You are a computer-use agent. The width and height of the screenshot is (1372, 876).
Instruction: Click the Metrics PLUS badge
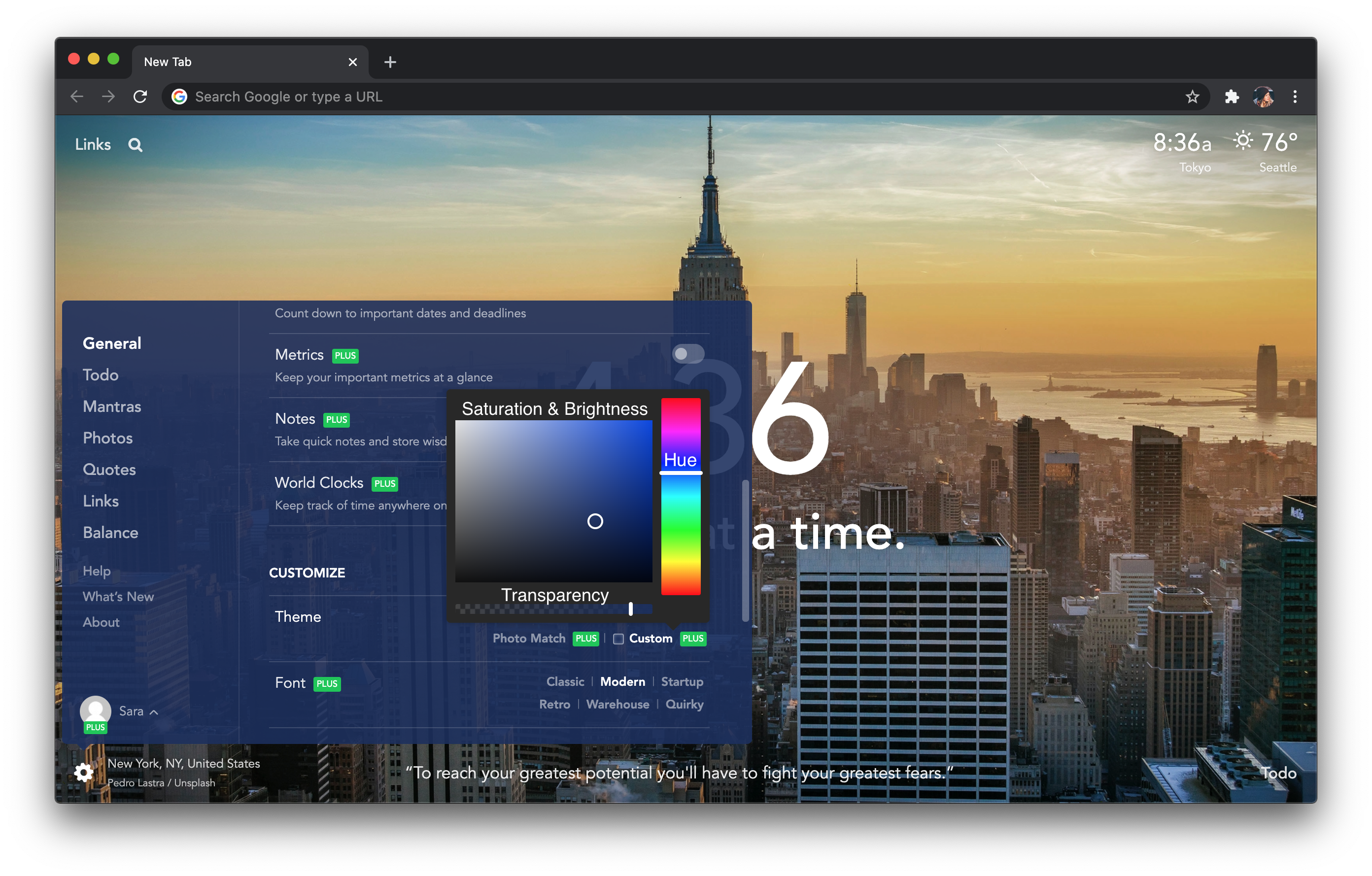tap(345, 355)
